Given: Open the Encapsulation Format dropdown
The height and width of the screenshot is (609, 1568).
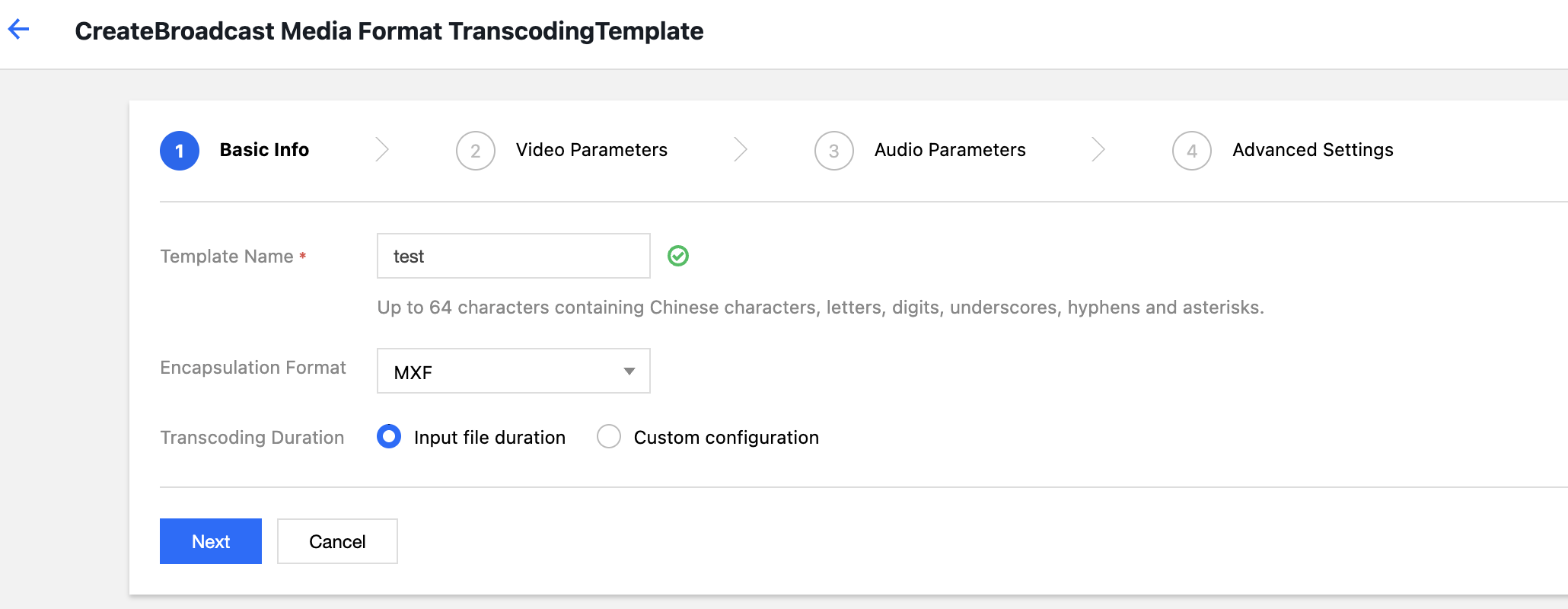Looking at the screenshot, I should pos(513,371).
